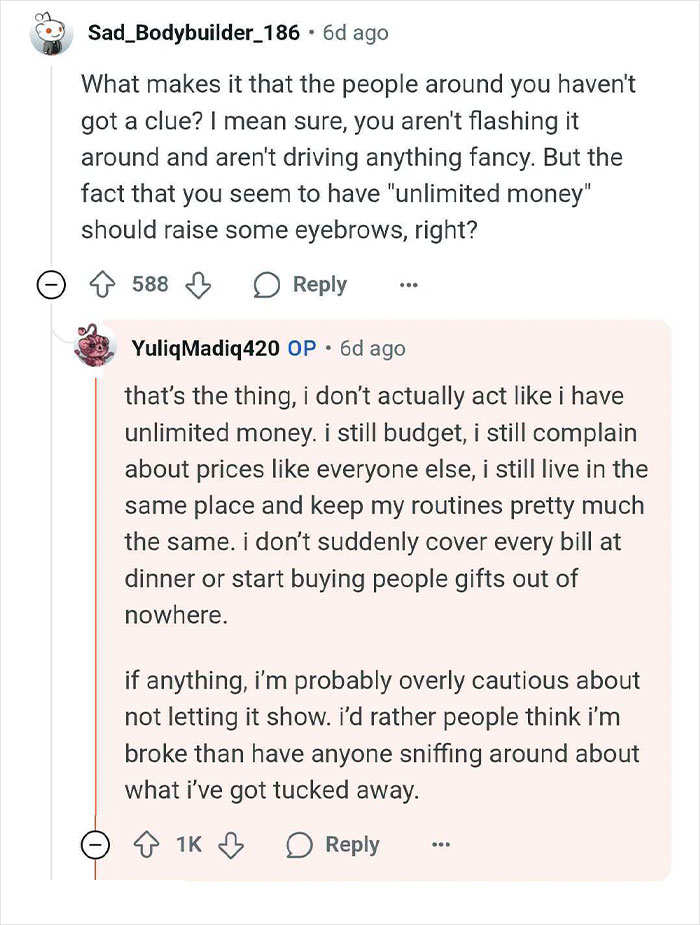Click the 588 vote count display
The width and height of the screenshot is (700, 925).
[150, 284]
